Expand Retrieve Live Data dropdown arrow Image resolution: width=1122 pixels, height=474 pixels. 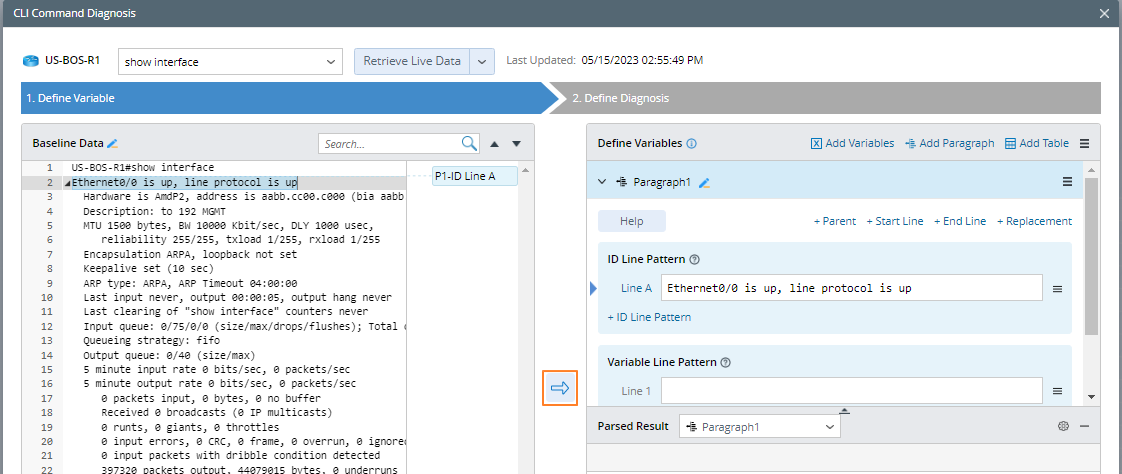tap(482, 61)
